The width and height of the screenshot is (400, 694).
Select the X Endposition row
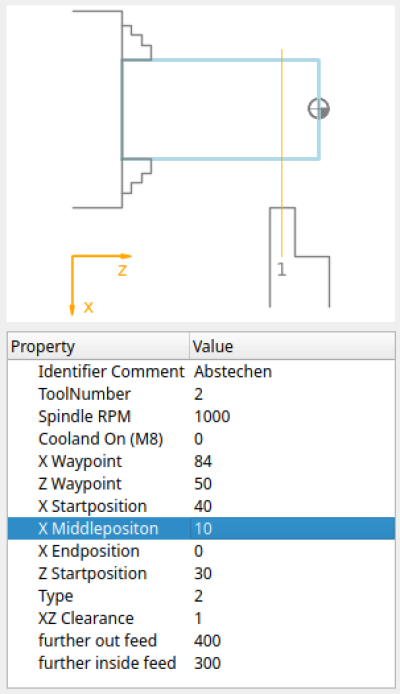tap(201, 551)
